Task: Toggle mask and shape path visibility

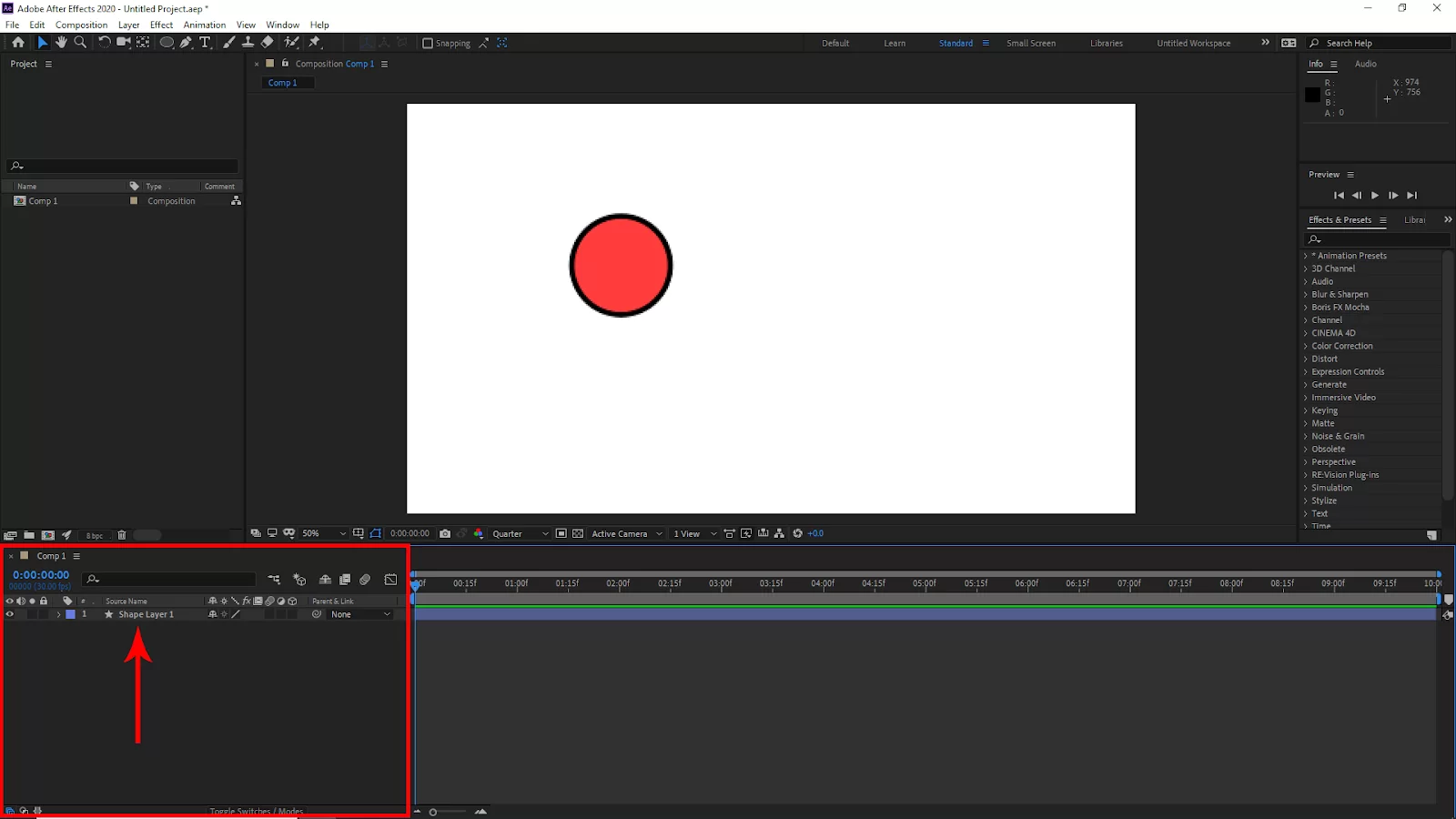Action: (376, 534)
